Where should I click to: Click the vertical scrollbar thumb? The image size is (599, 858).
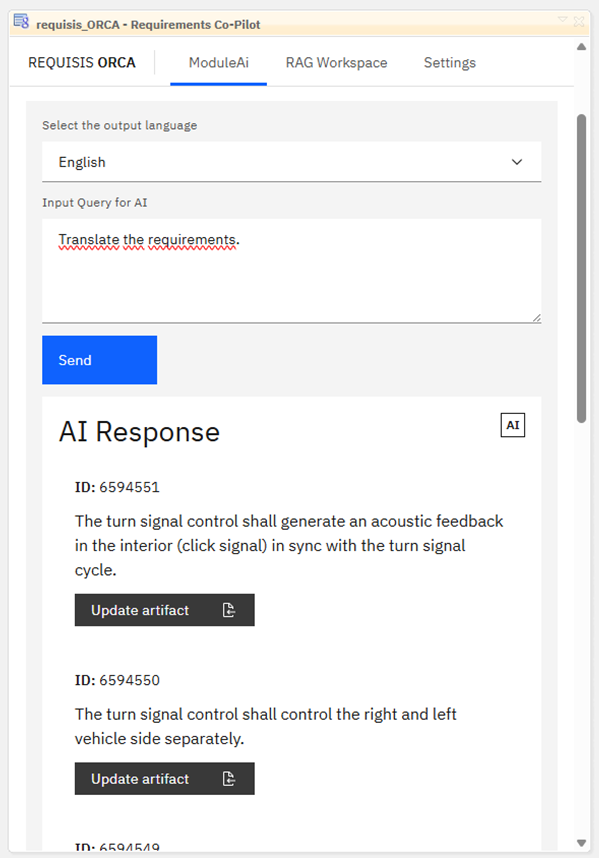(x=581, y=268)
